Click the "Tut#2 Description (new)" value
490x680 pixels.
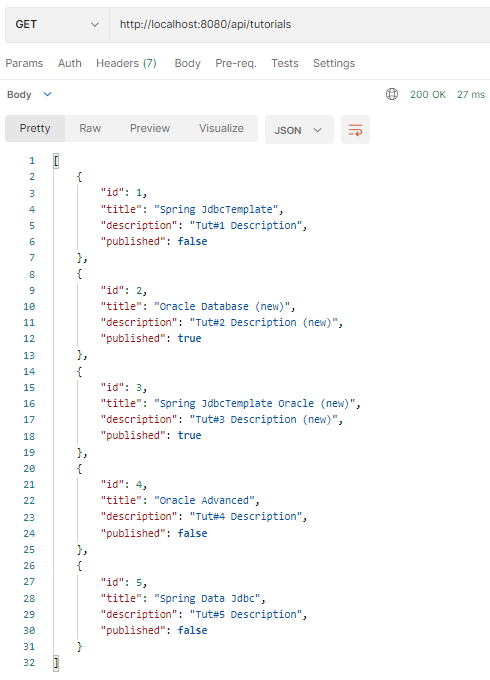(264, 323)
